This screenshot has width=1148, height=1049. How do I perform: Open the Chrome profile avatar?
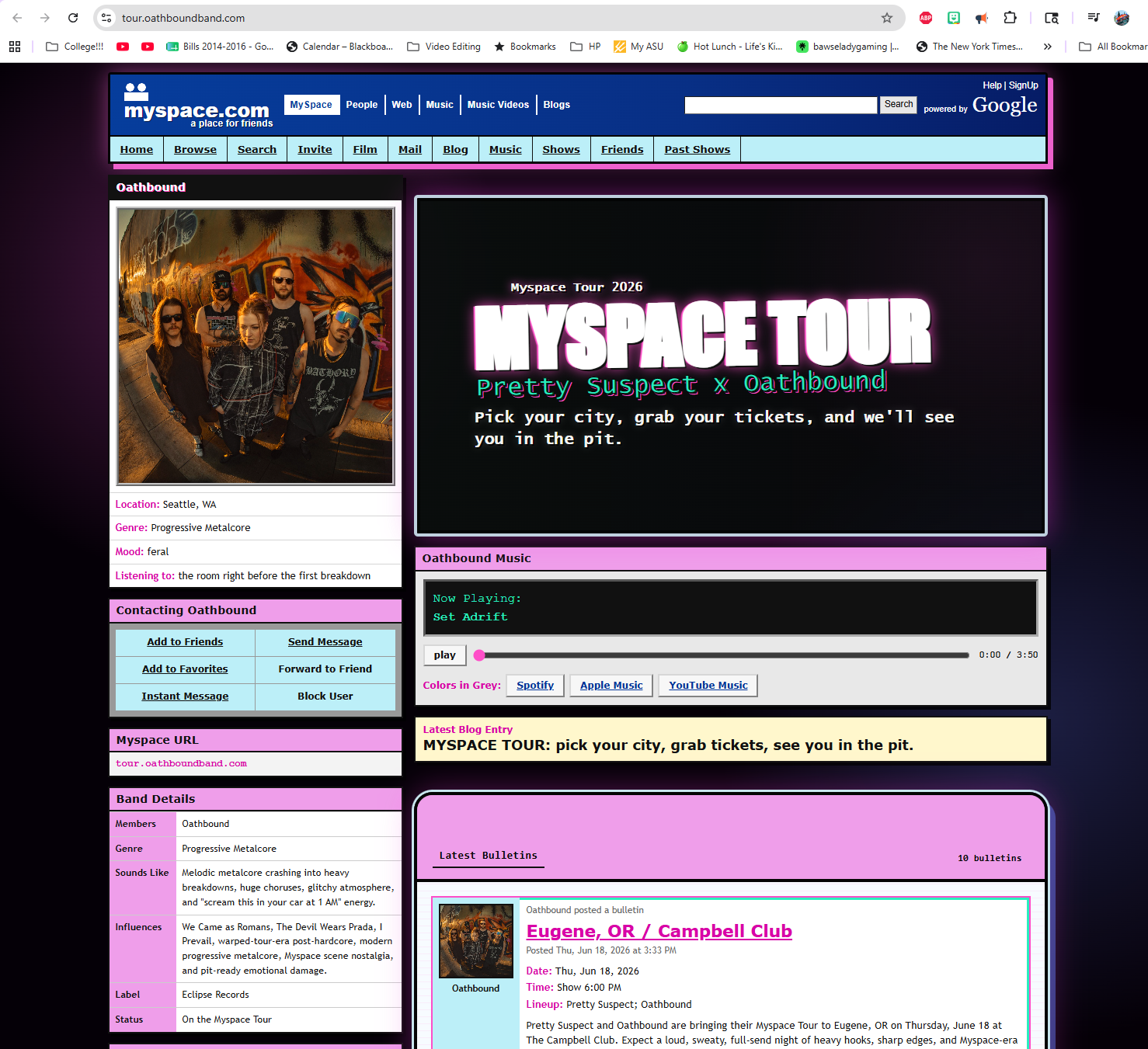[1122, 18]
